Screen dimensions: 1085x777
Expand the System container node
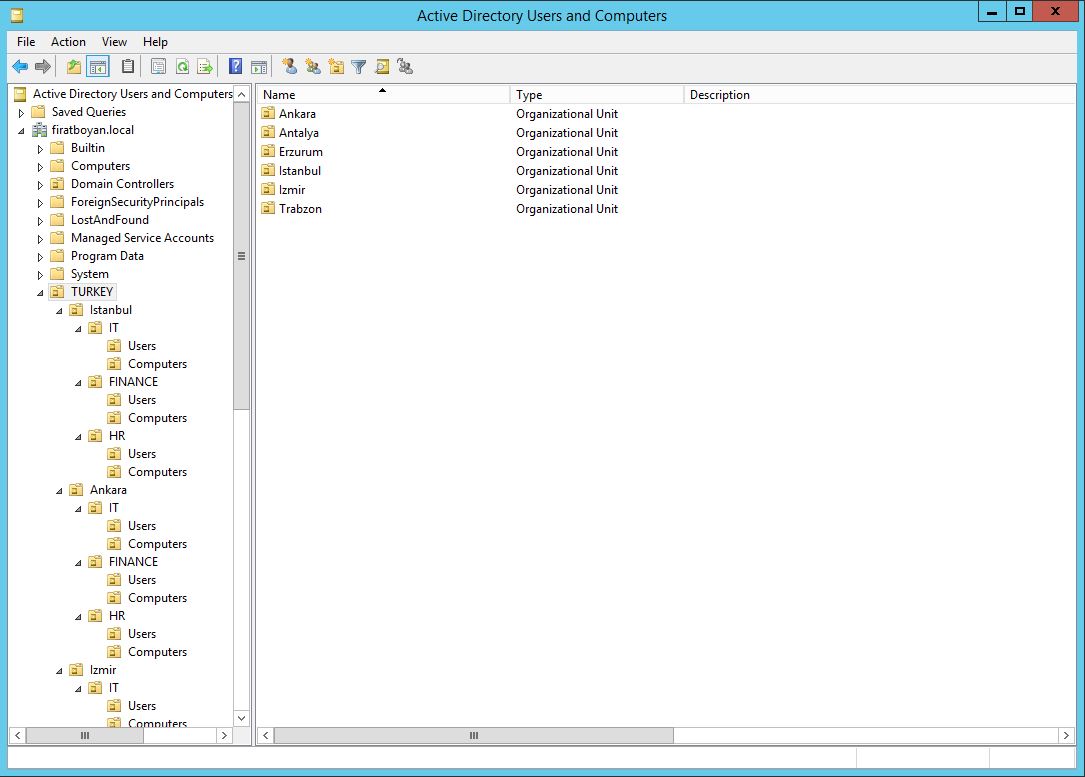(40, 274)
